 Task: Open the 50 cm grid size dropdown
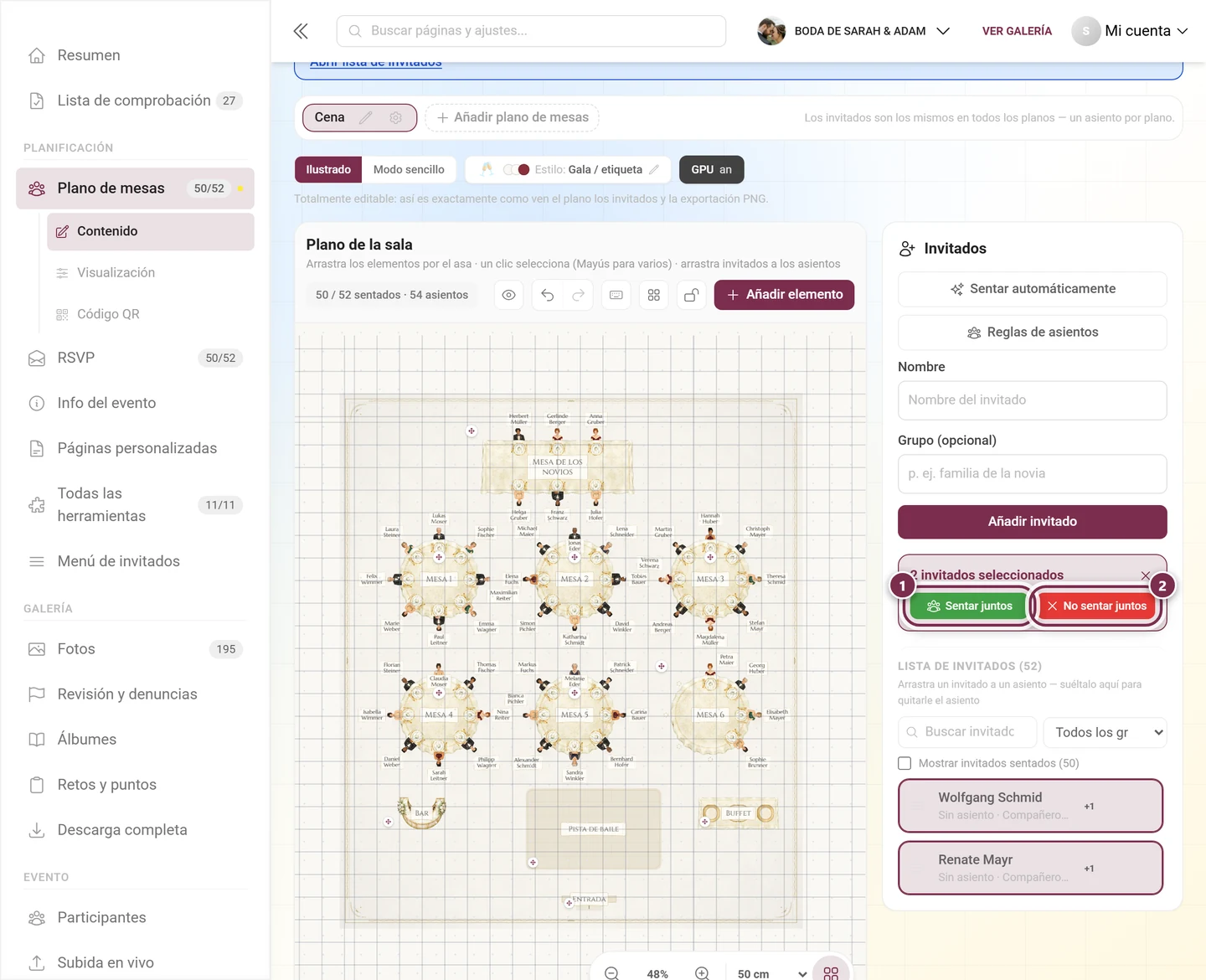[772, 973]
